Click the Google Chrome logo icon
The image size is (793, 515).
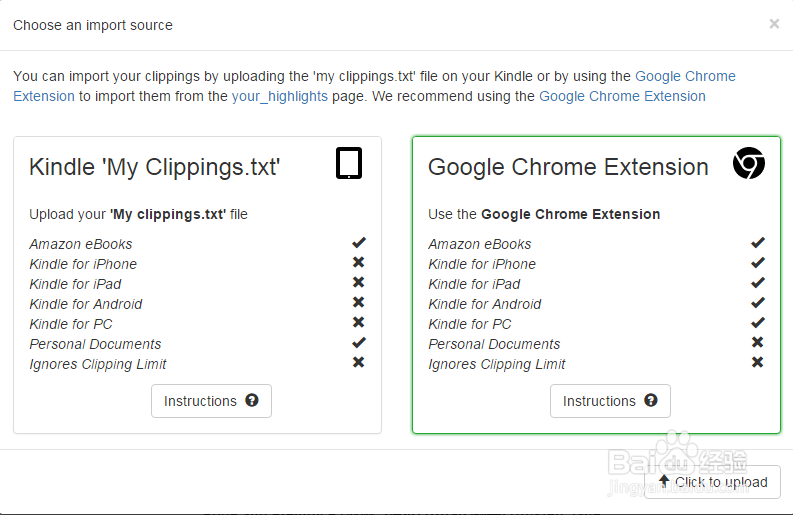point(748,163)
